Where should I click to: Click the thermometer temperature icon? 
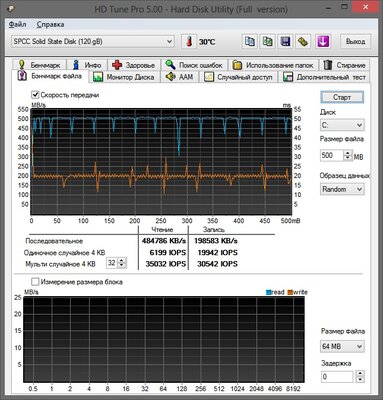pos(189,42)
